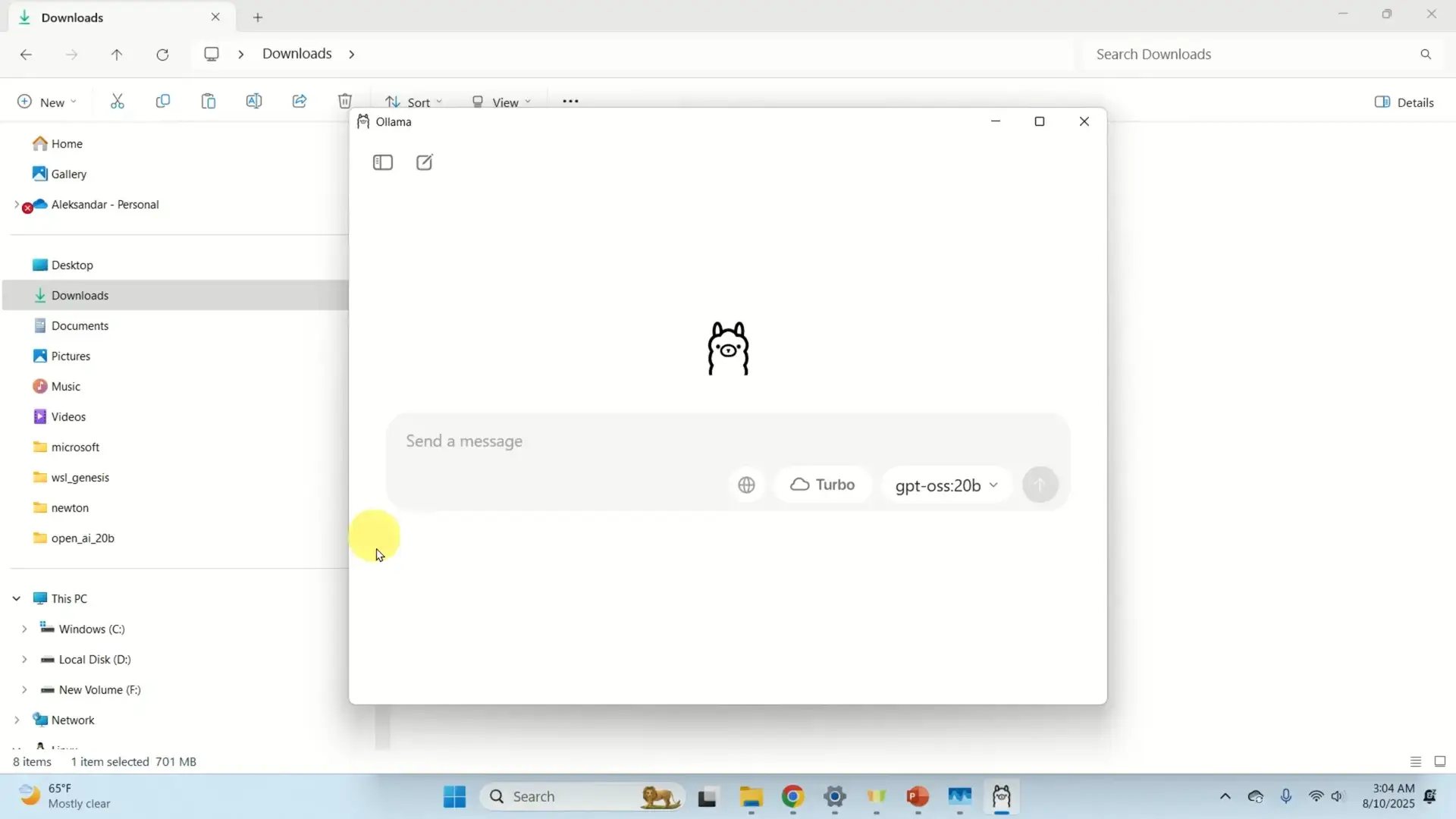Viewport: 1456px width, 819px height.
Task: Select Documents in navigation pane
Action: coord(80,325)
